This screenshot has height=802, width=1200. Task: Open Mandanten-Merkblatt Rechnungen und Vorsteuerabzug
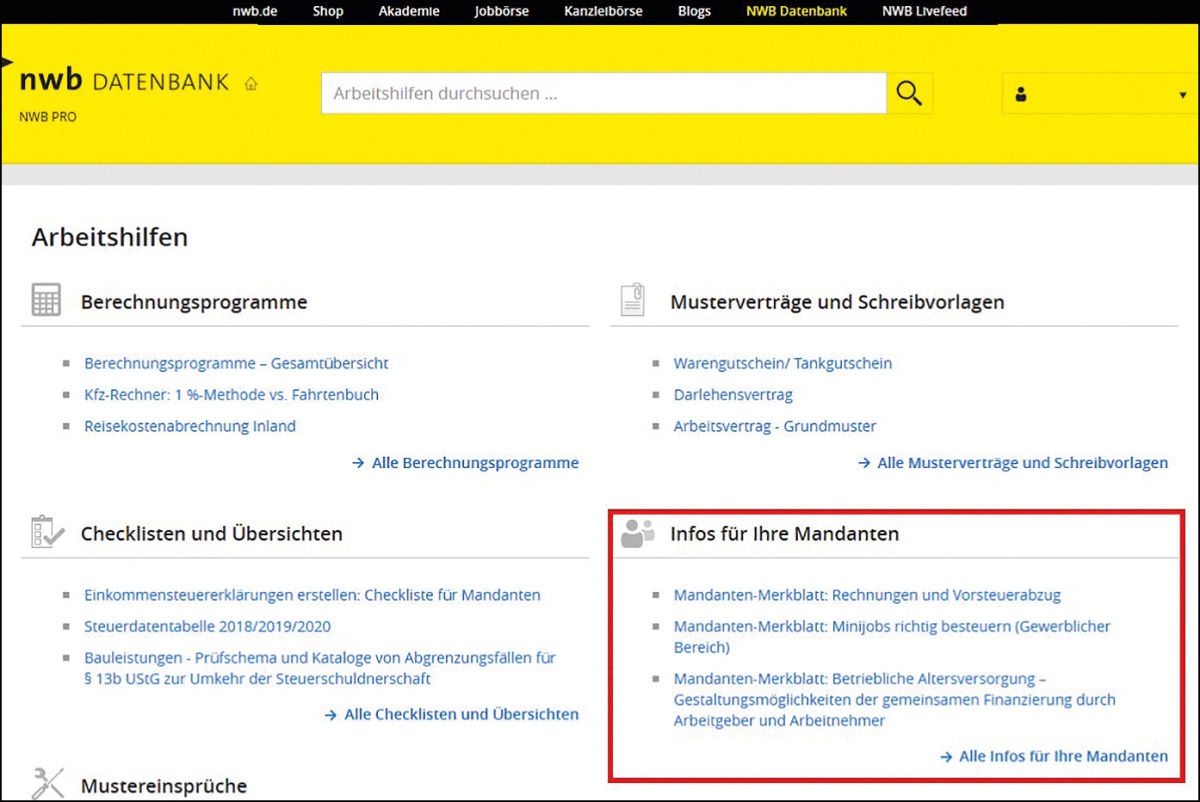click(867, 595)
